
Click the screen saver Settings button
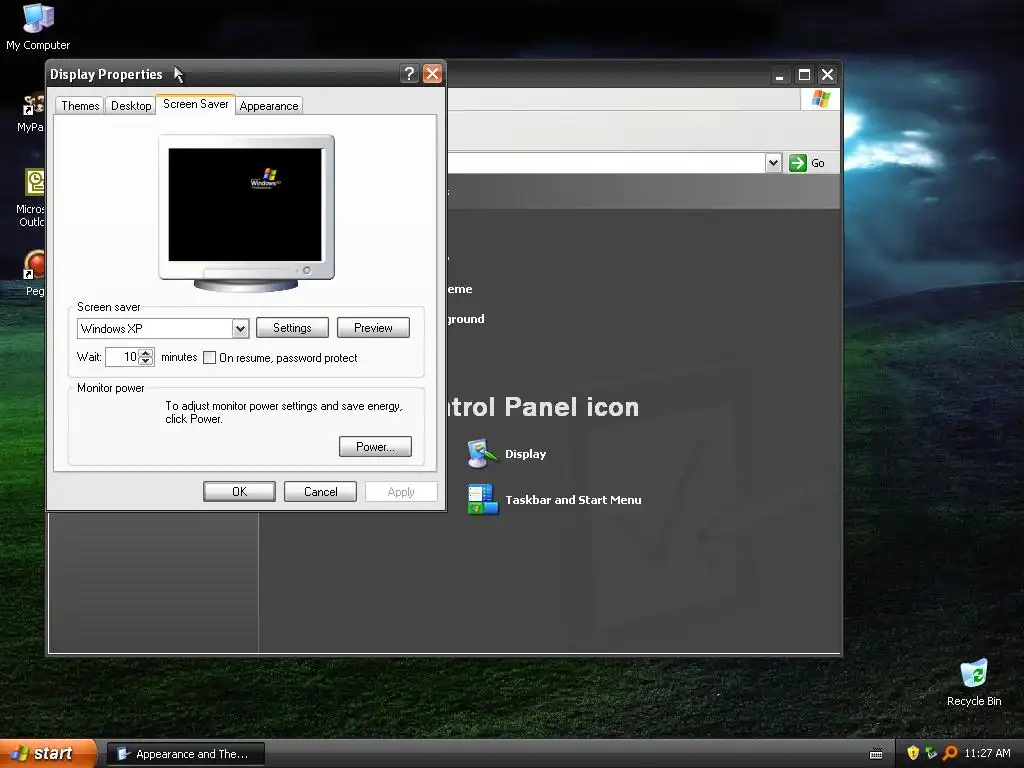coord(292,328)
